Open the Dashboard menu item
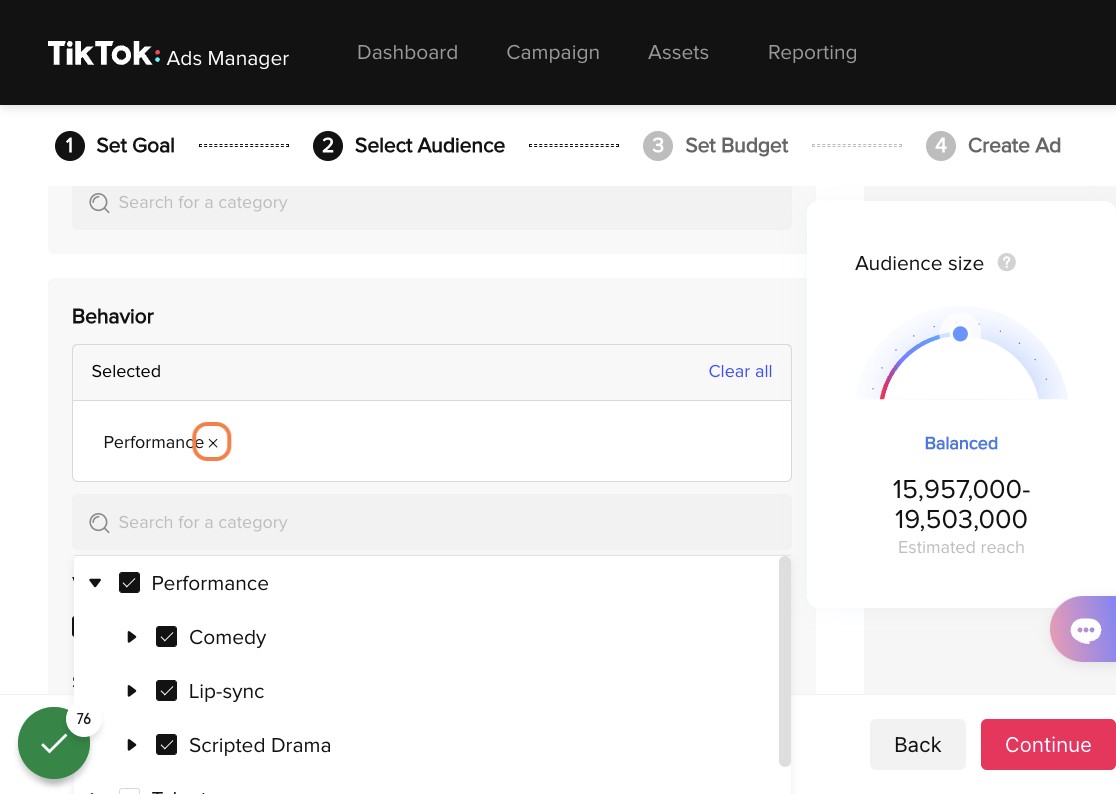This screenshot has width=1116, height=794. tap(407, 53)
